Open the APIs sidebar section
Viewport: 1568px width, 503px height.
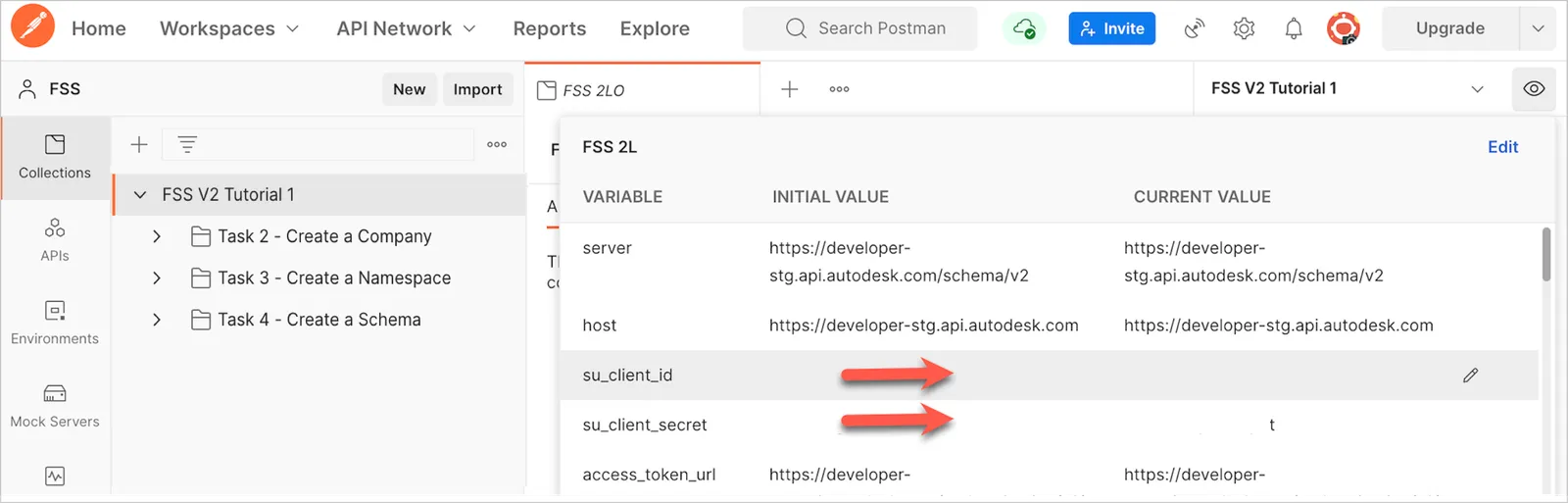pyautogui.click(x=55, y=240)
